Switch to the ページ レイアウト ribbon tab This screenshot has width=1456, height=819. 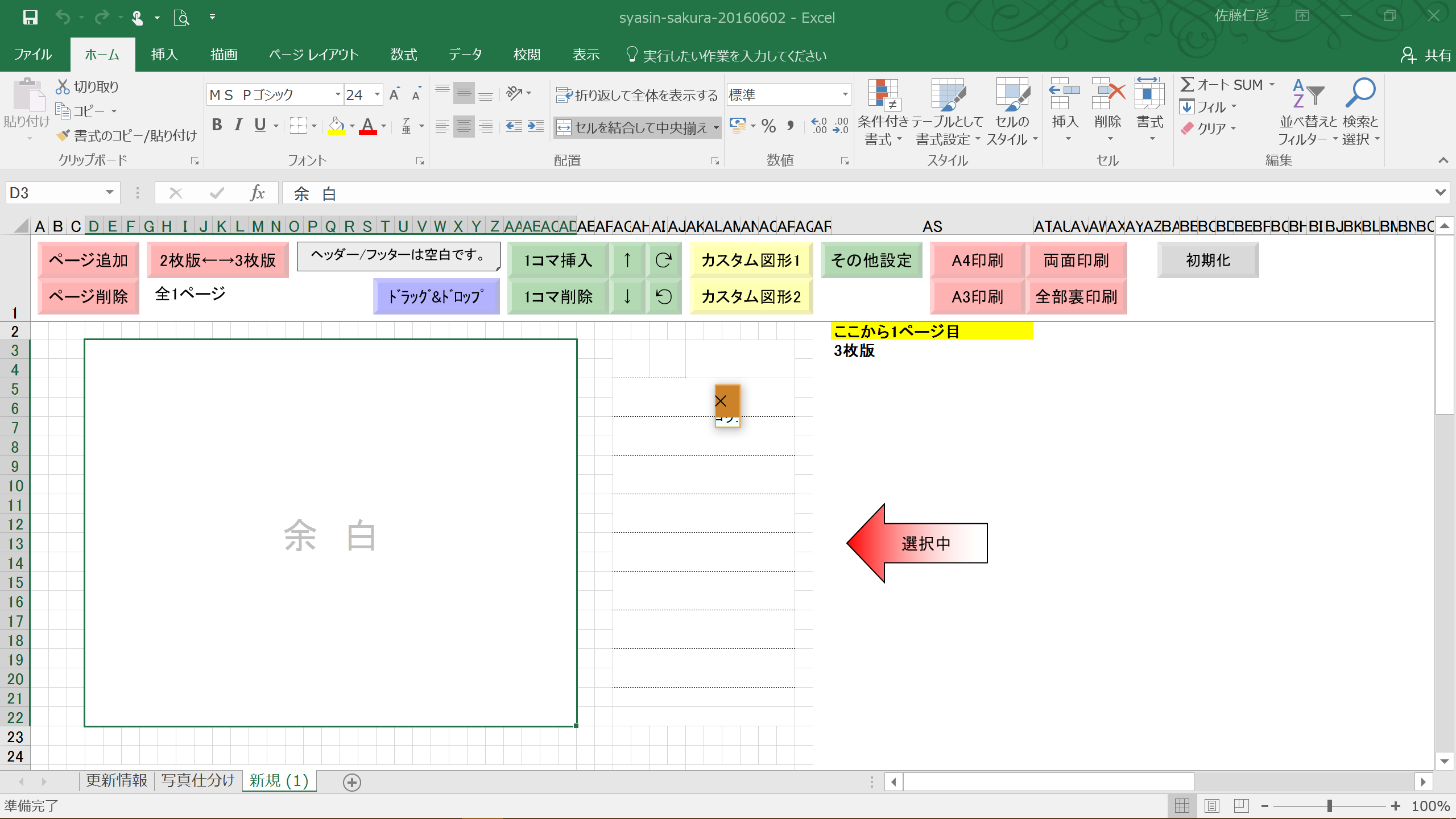point(313,55)
